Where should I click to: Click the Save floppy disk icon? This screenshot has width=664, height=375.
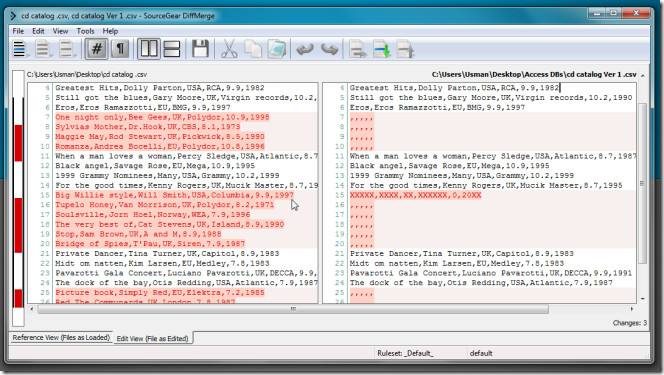pos(200,49)
